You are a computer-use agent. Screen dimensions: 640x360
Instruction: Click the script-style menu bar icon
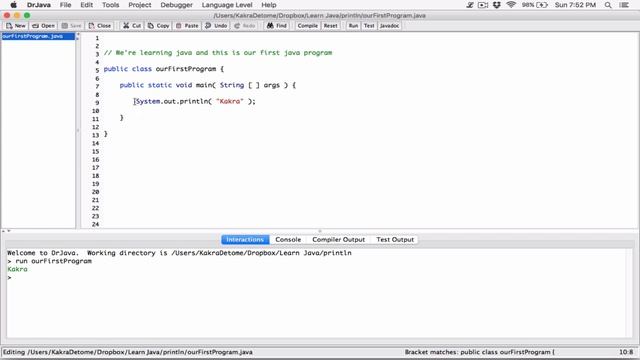click(x=470, y=5)
